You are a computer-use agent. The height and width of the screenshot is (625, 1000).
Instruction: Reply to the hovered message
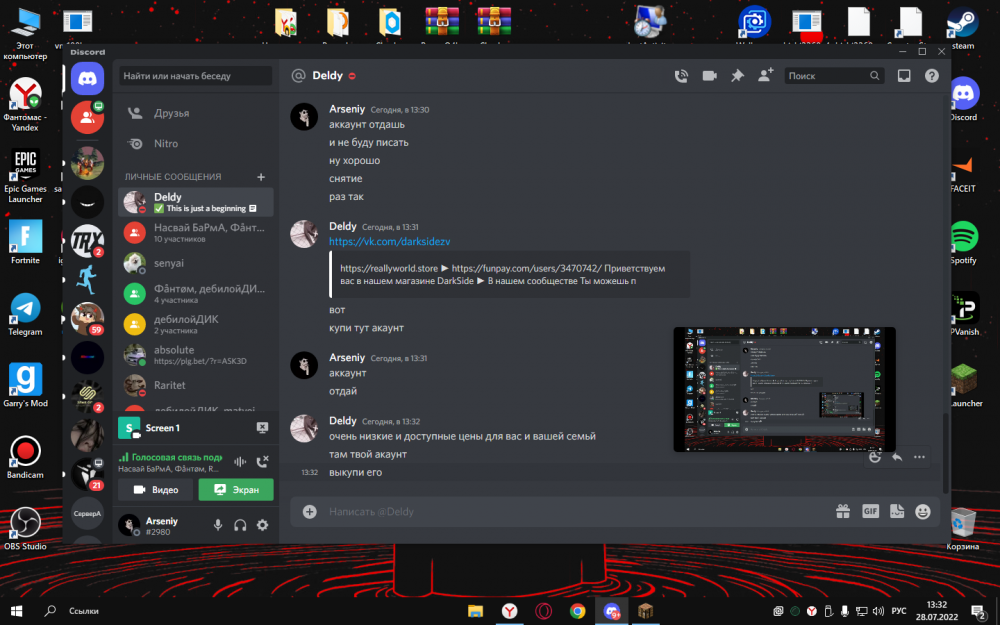[897, 457]
